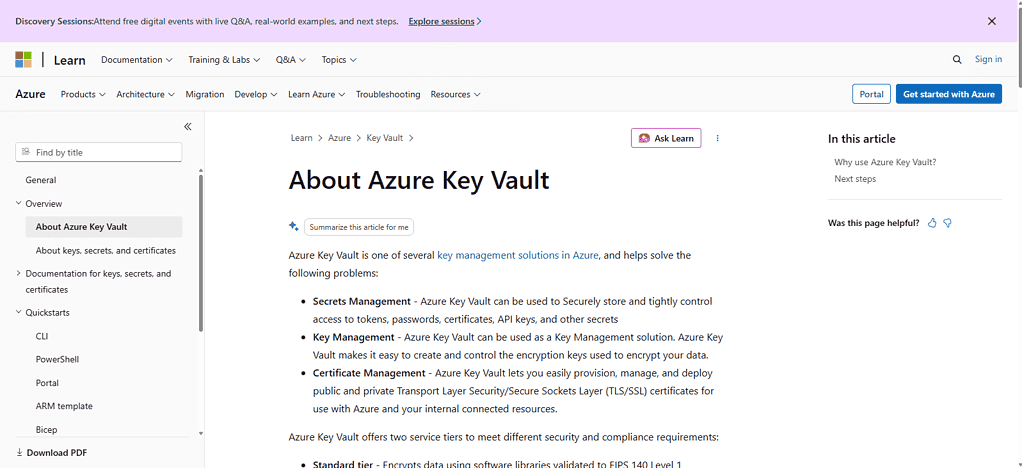The width and height of the screenshot is (1022, 468).
Task: Click the Learn home link in header
Action: pos(70,60)
